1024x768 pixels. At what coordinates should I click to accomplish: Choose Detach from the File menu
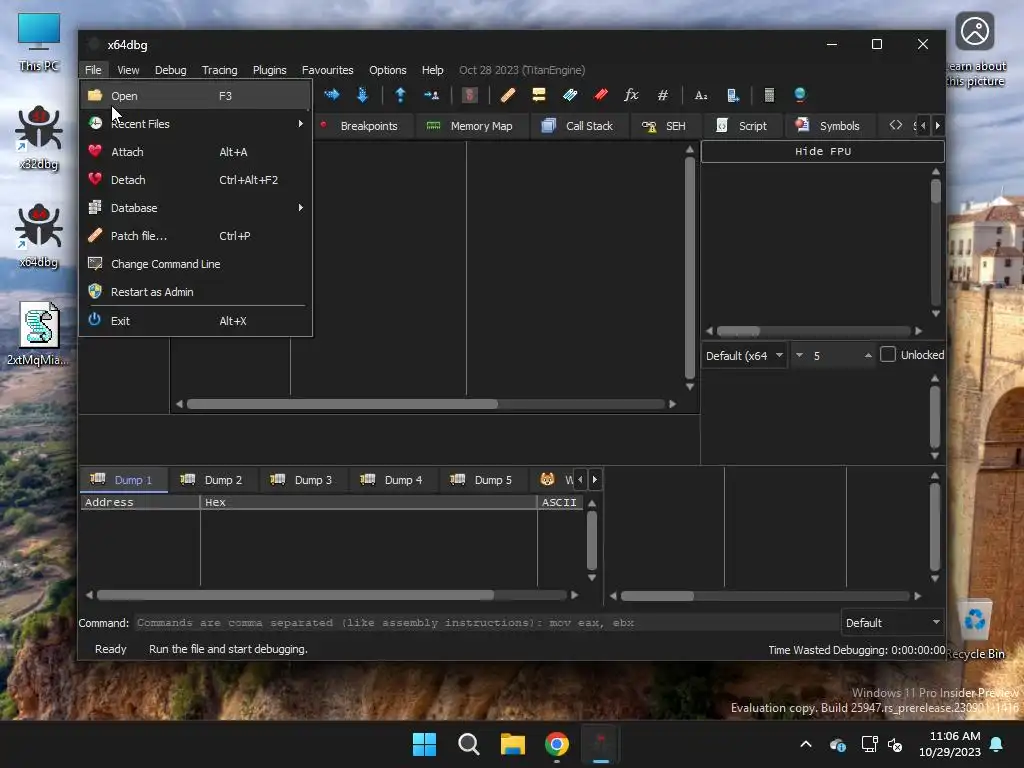point(195,180)
